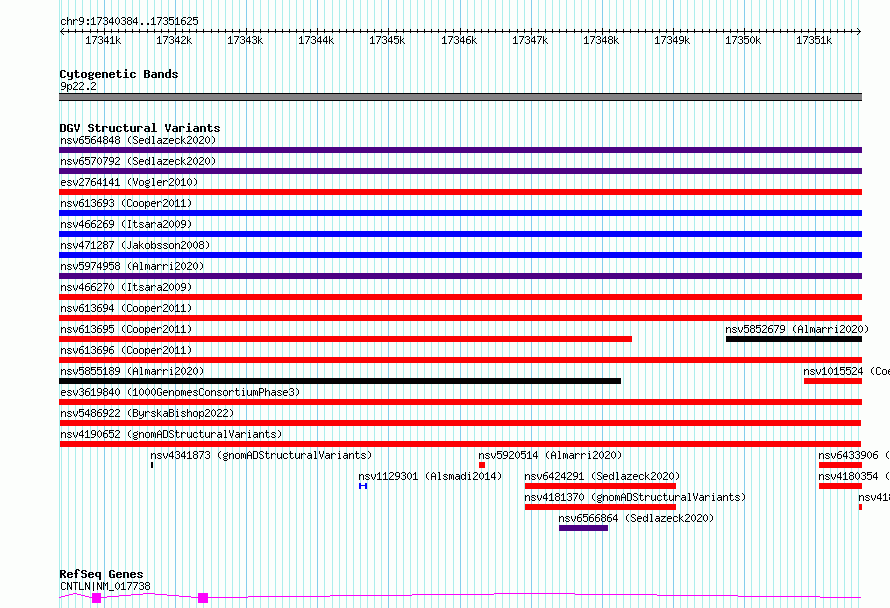Click the shorter red bar for nsv613695
The width and height of the screenshot is (890, 608).
346,339
